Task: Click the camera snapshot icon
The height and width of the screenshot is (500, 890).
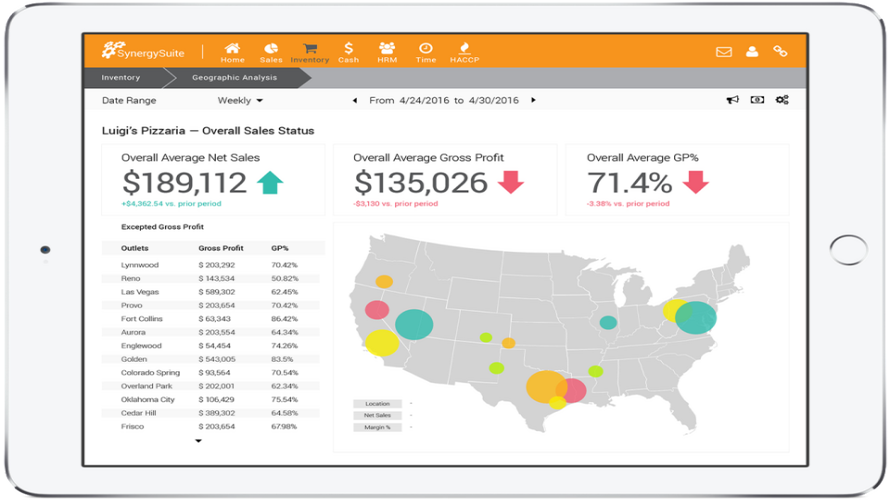Action: [757, 100]
